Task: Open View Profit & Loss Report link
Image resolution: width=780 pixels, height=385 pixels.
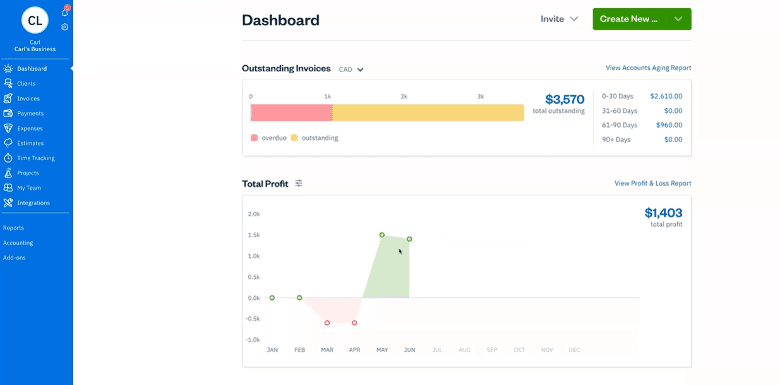Action: point(653,184)
